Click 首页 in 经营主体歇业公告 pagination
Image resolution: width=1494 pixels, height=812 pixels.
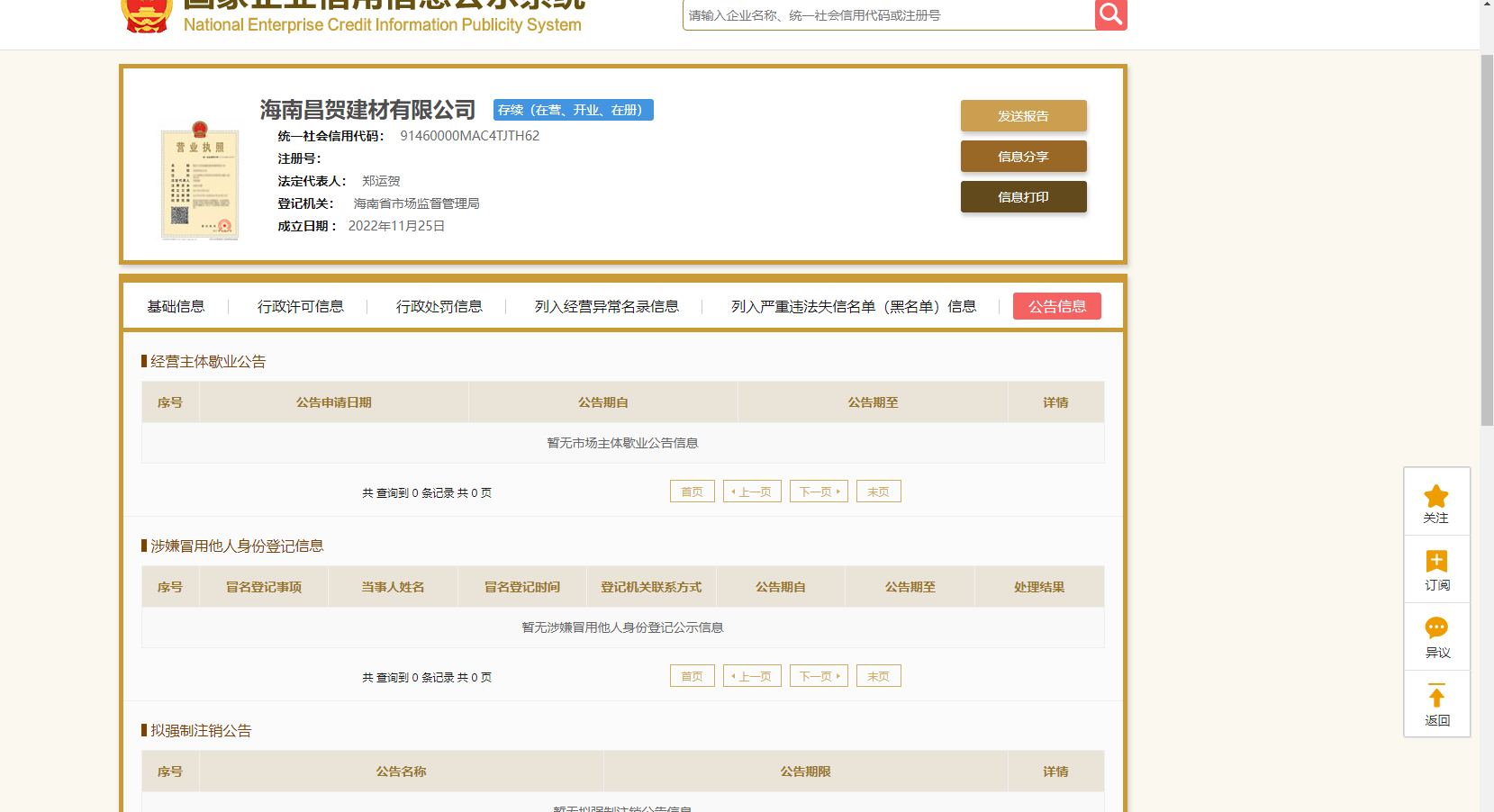(693, 492)
